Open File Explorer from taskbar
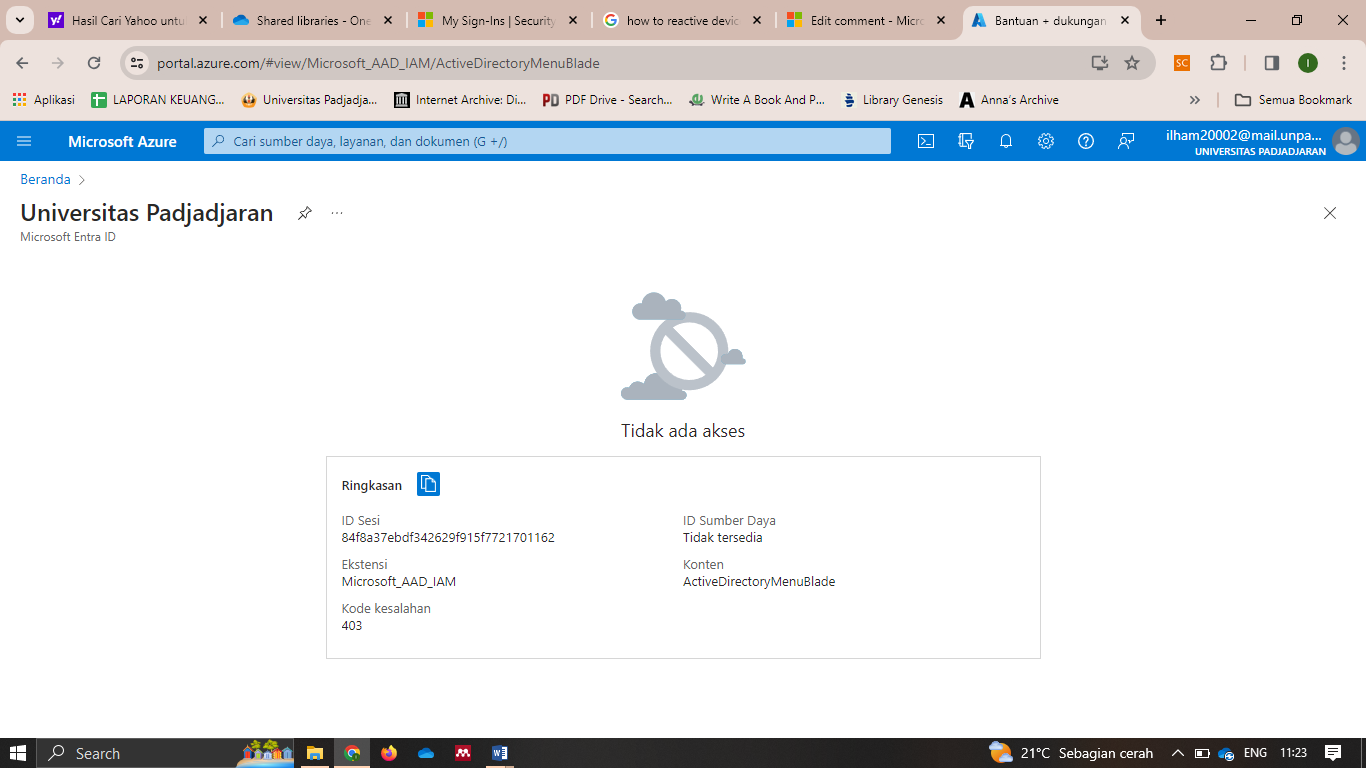 [x=315, y=753]
